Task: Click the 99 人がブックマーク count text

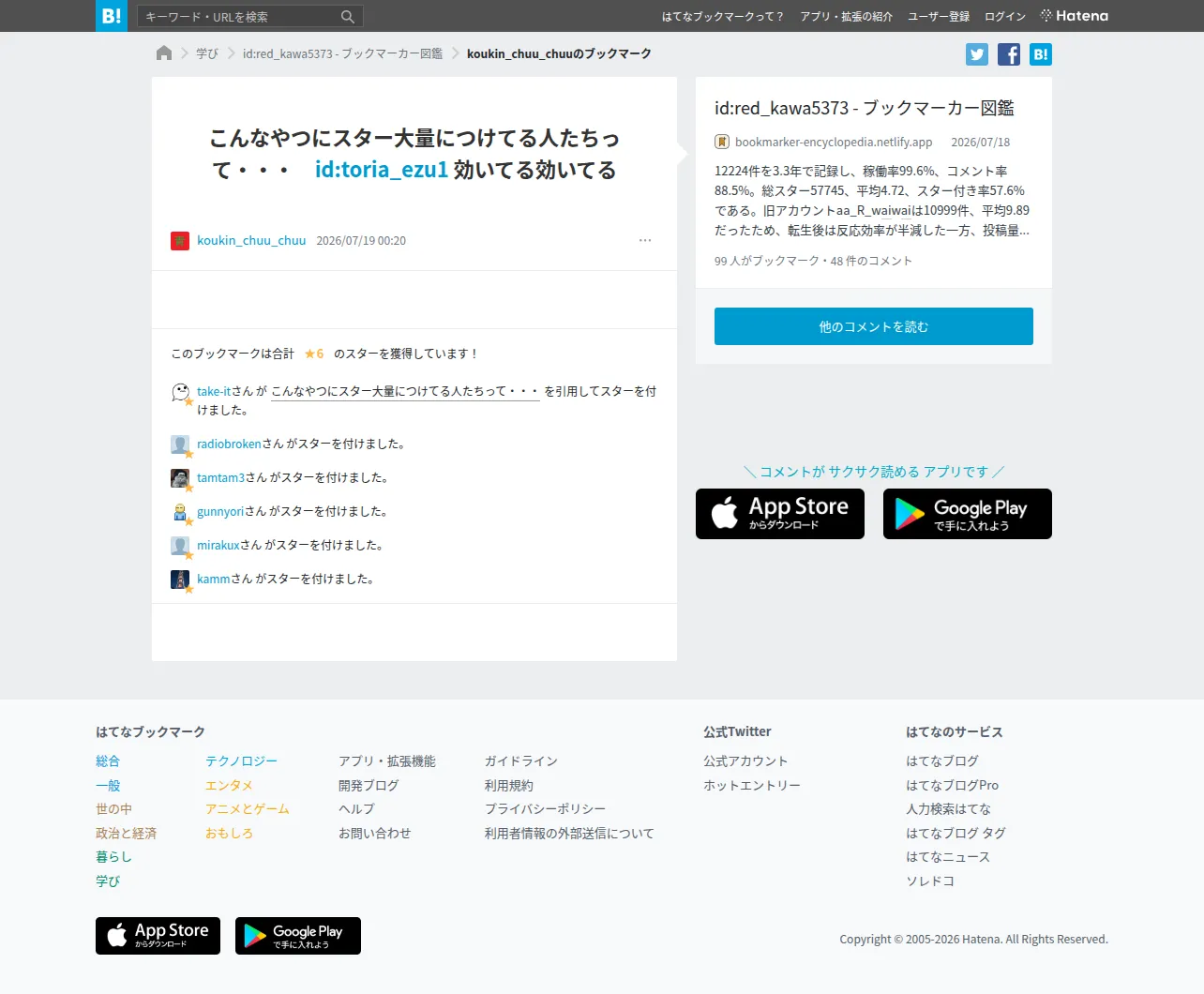Action: pyautogui.click(x=767, y=262)
